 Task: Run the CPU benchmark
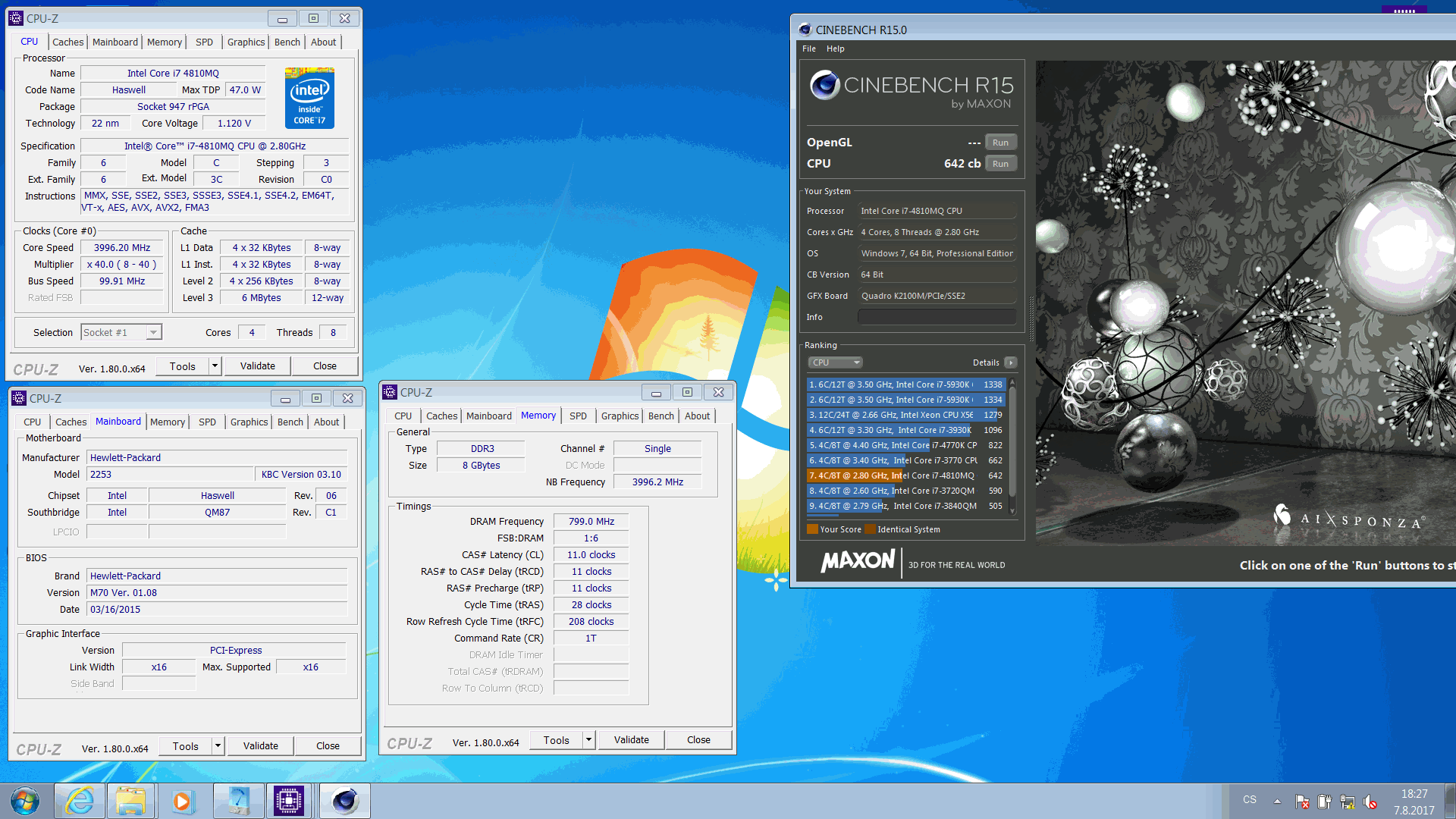[x=1000, y=164]
